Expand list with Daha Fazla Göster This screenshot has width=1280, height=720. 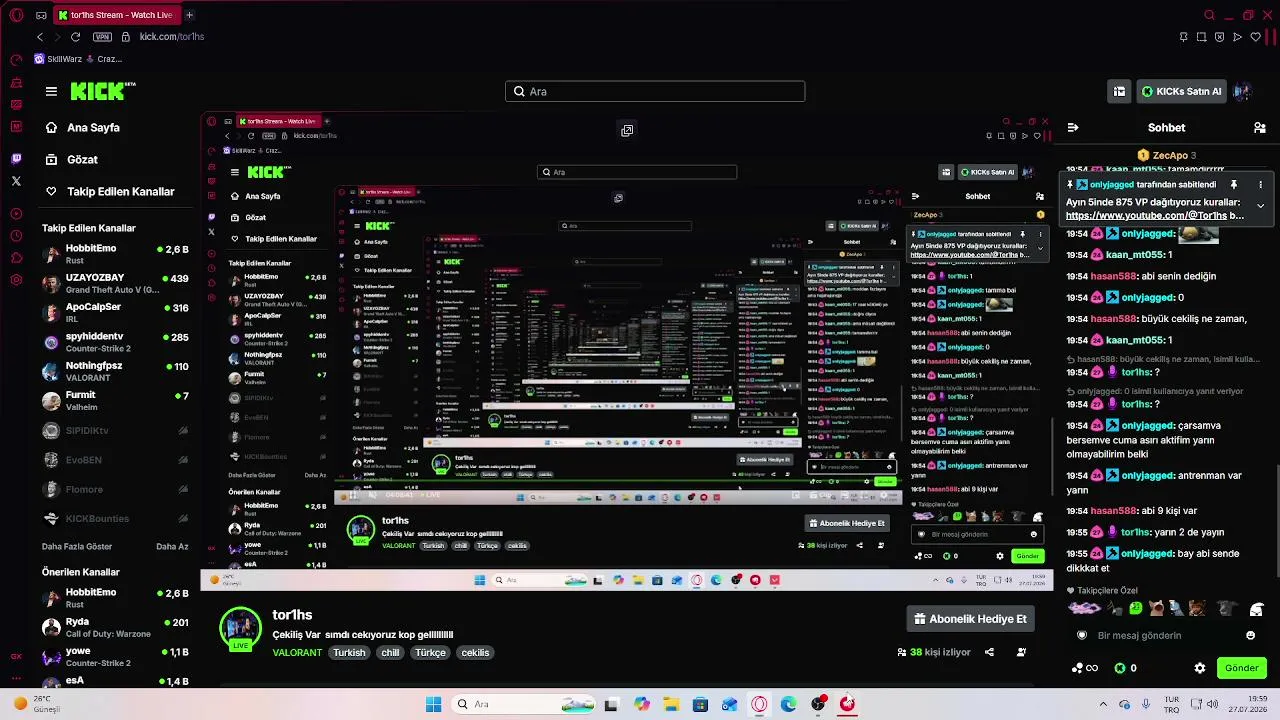(x=77, y=547)
